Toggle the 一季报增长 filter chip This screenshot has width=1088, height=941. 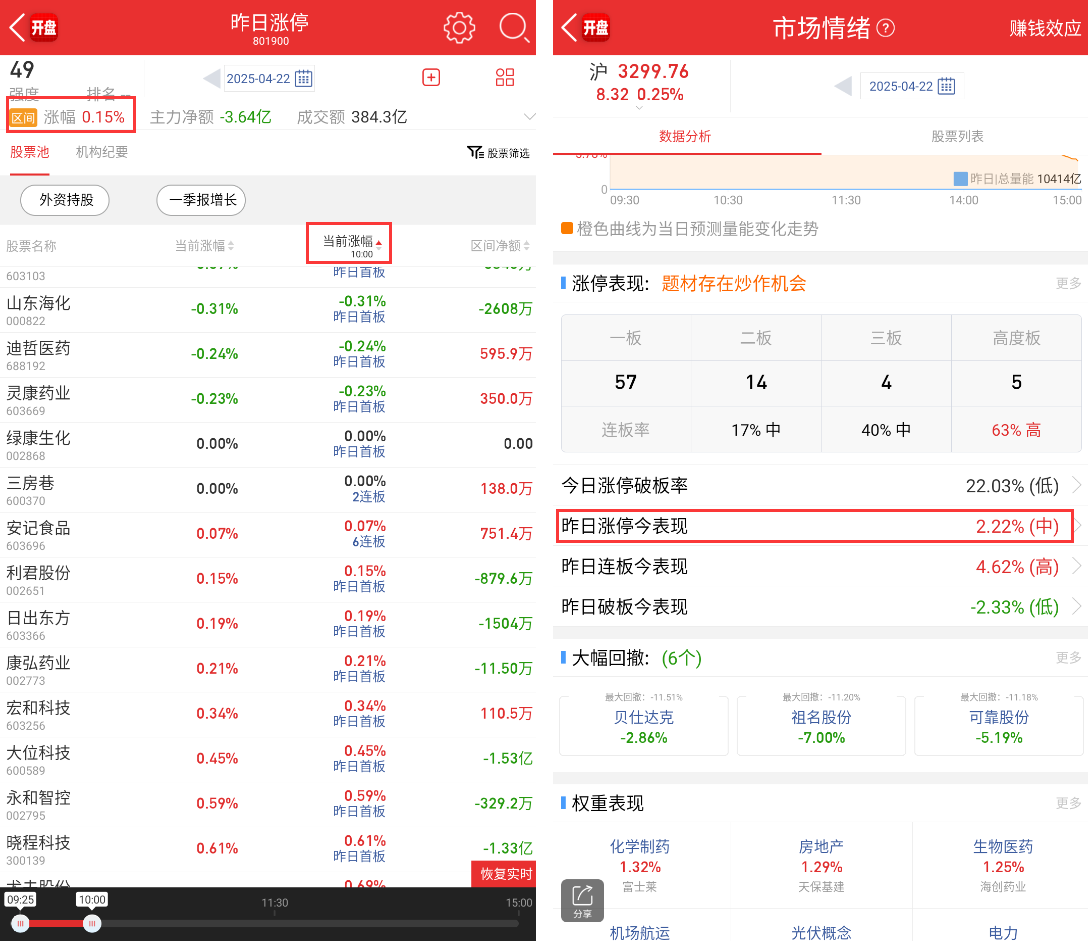pos(201,200)
